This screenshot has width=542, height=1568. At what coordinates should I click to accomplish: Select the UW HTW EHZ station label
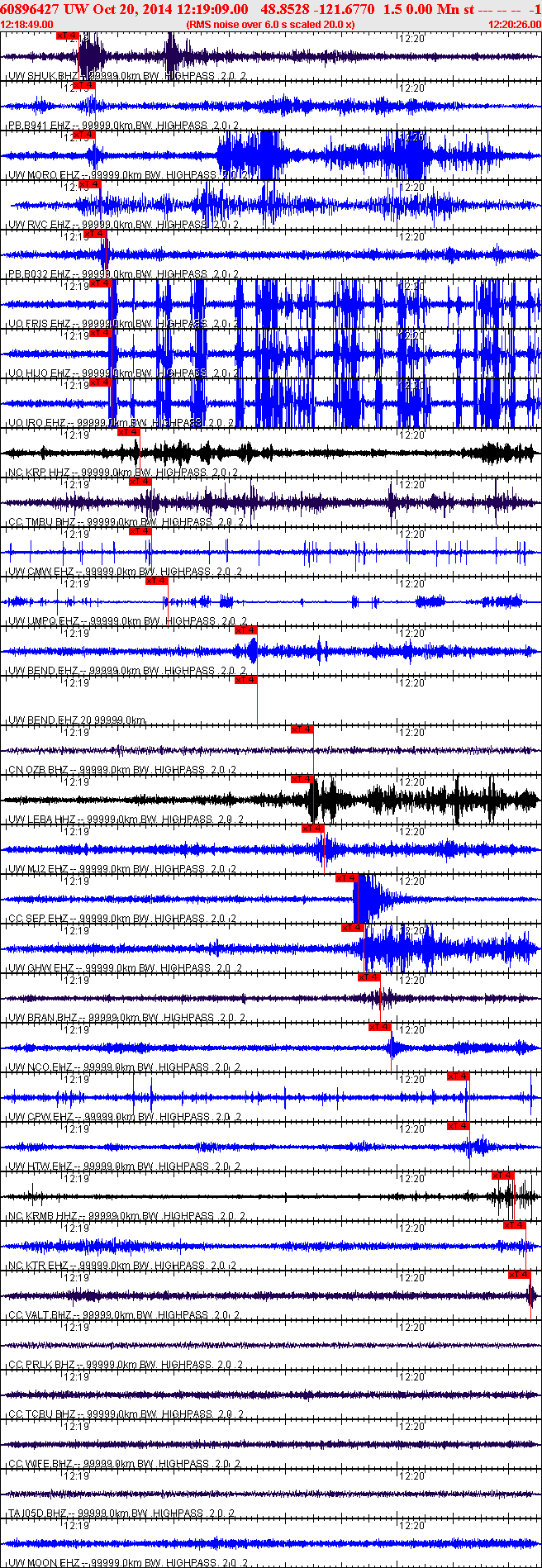124,1166
